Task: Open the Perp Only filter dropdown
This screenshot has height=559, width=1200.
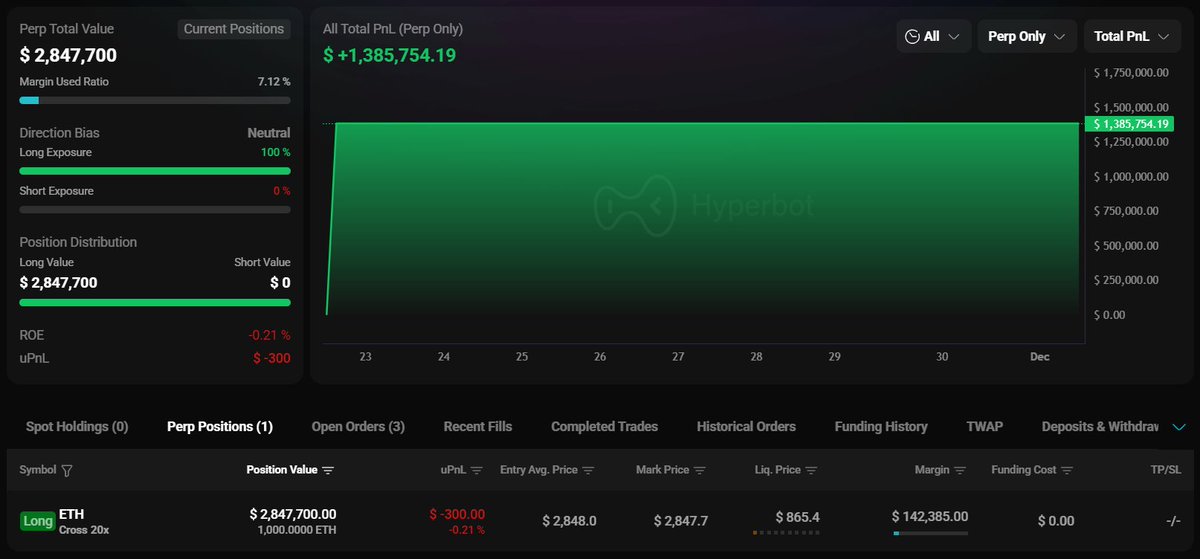Action: click(1026, 36)
